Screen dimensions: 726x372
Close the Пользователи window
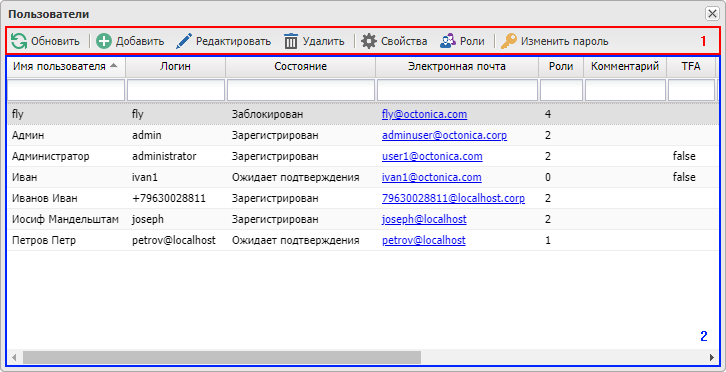[712, 14]
